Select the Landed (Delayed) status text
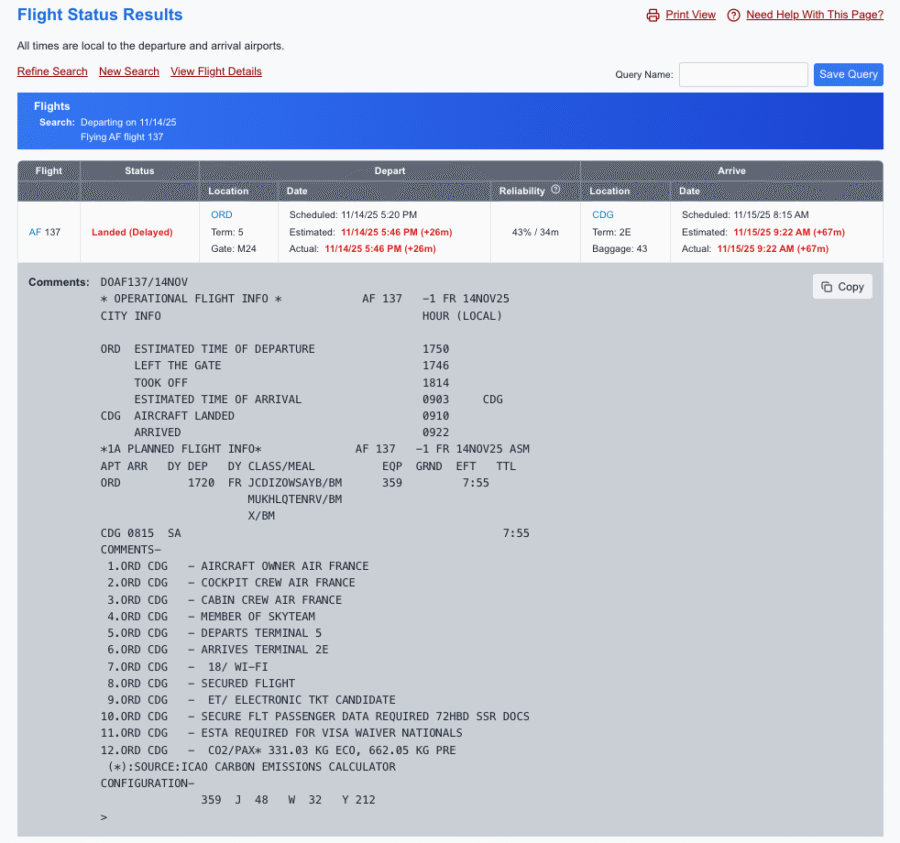The height and width of the screenshot is (843, 900). tap(132, 231)
